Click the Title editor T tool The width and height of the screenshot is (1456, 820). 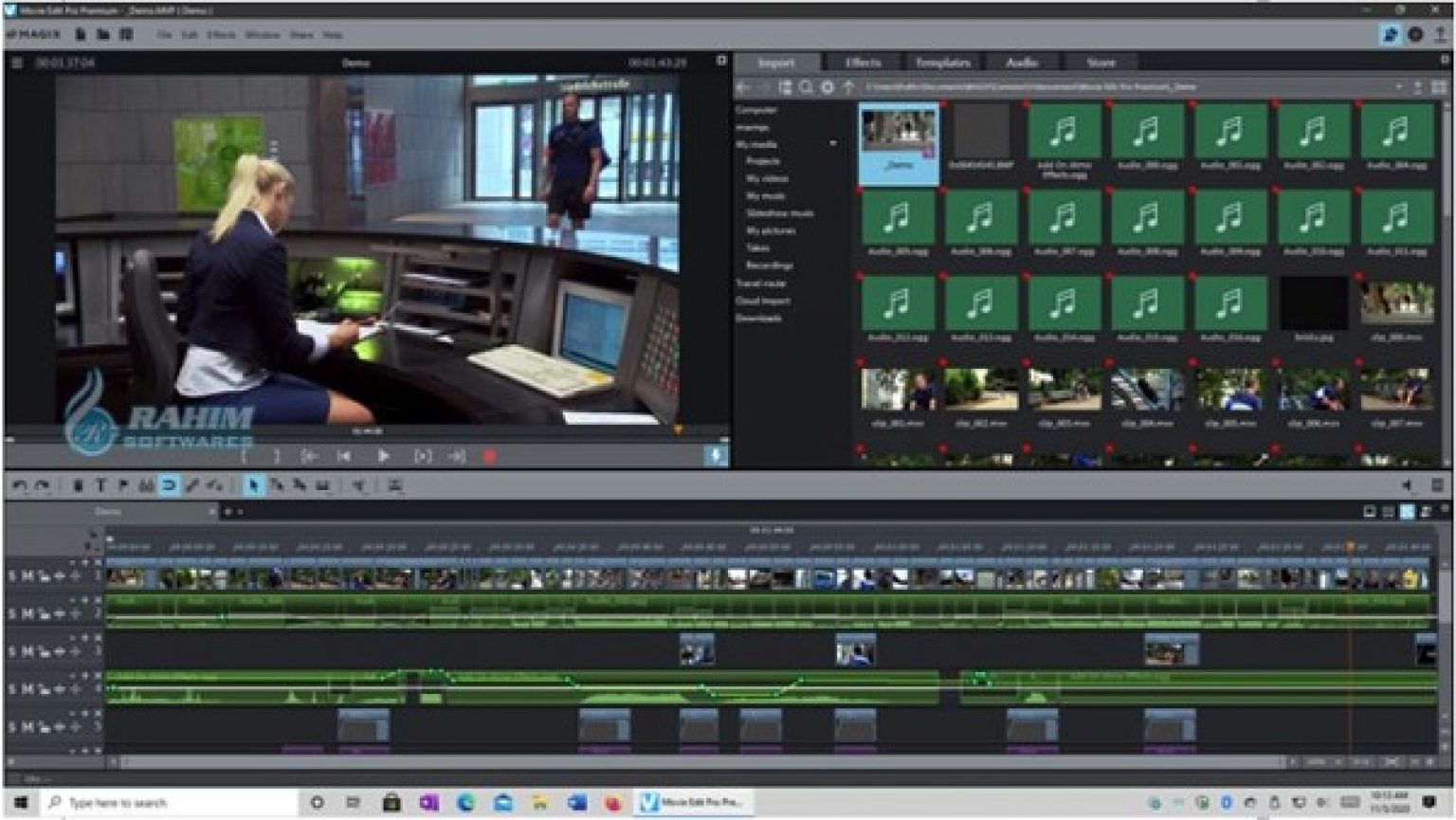tap(100, 485)
